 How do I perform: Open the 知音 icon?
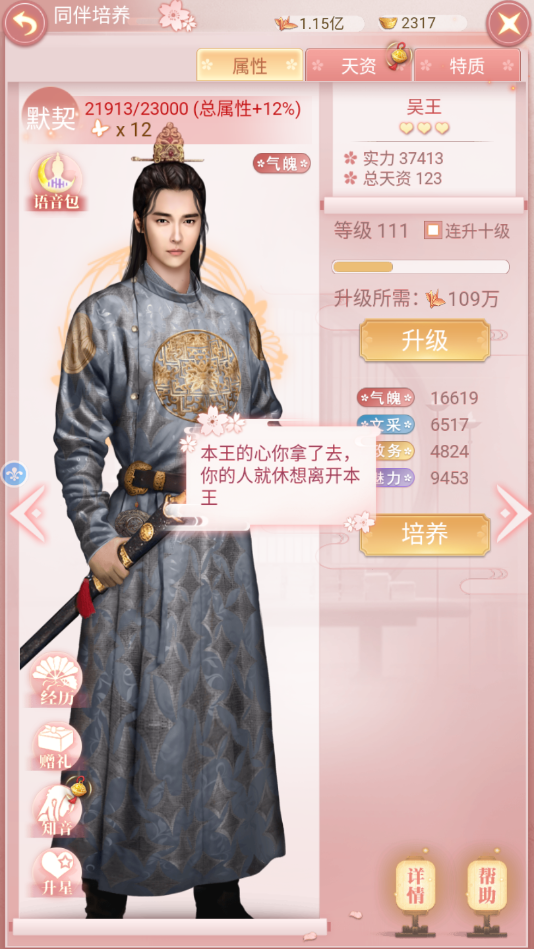pos(58,810)
